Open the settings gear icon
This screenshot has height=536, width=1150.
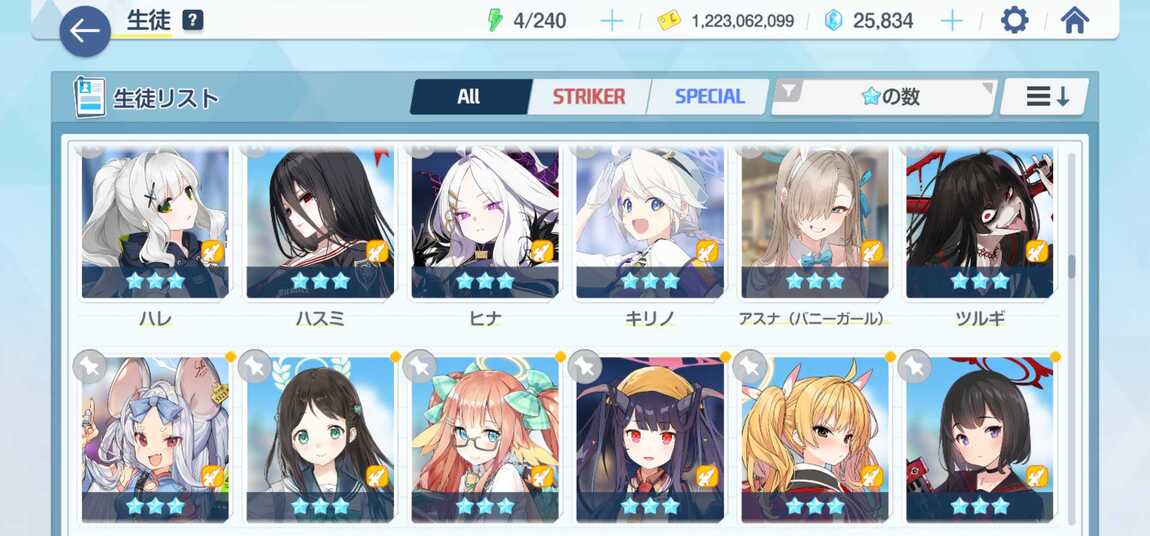tap(1014, 21)
